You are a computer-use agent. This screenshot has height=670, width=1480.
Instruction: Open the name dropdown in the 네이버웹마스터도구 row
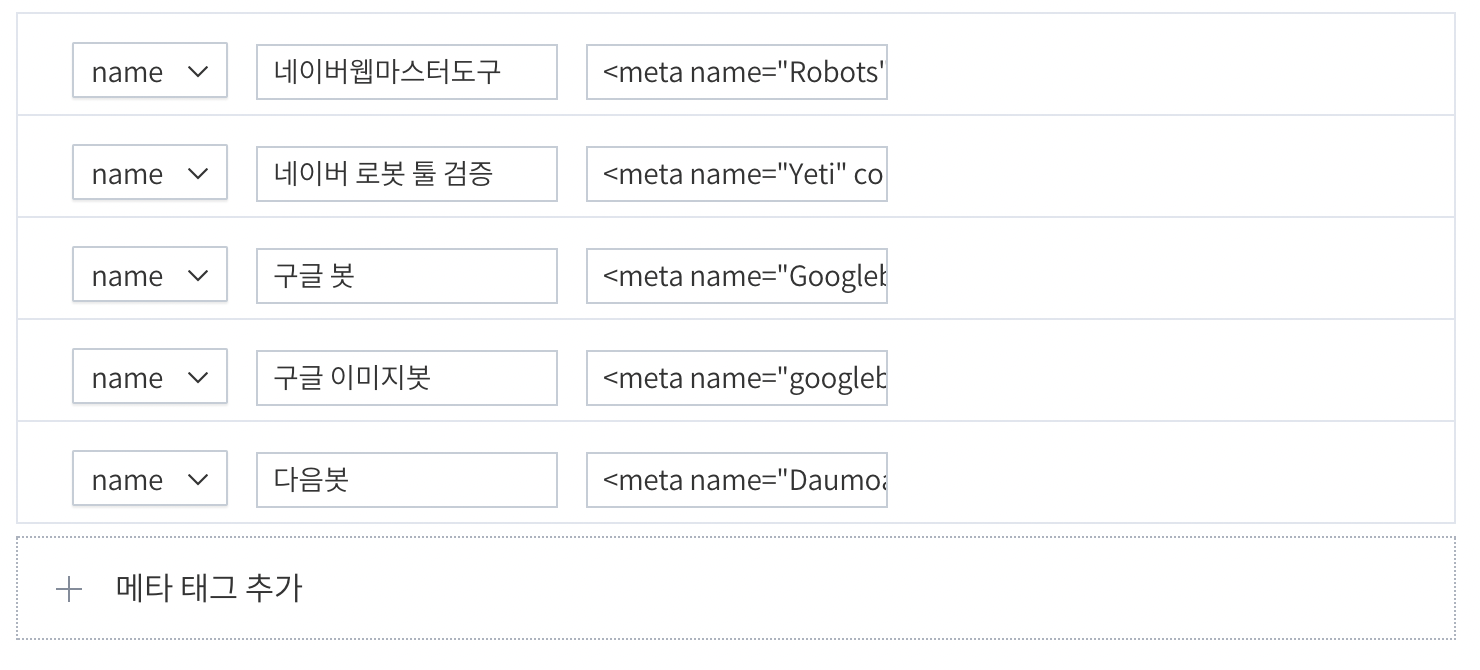(x=150, y=72)
